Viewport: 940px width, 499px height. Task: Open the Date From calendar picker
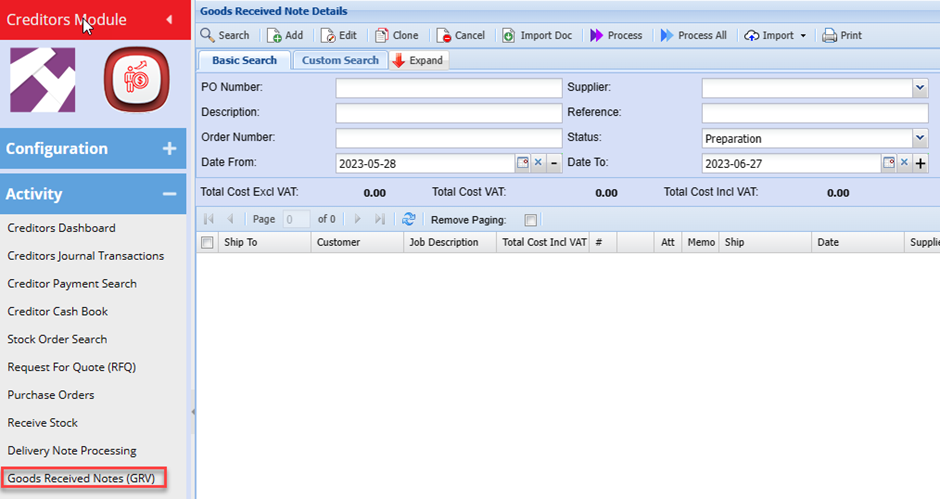click(523, 163)
